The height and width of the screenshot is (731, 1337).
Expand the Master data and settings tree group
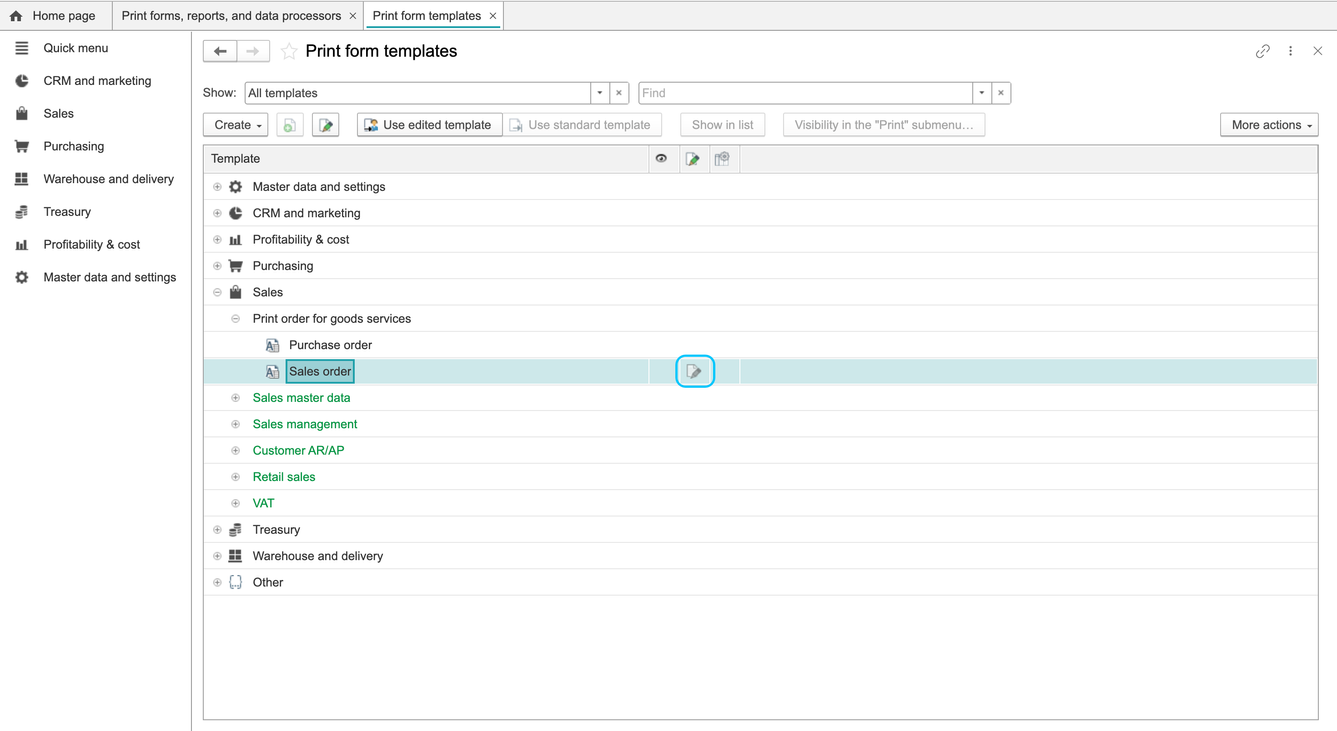point(217,187)
